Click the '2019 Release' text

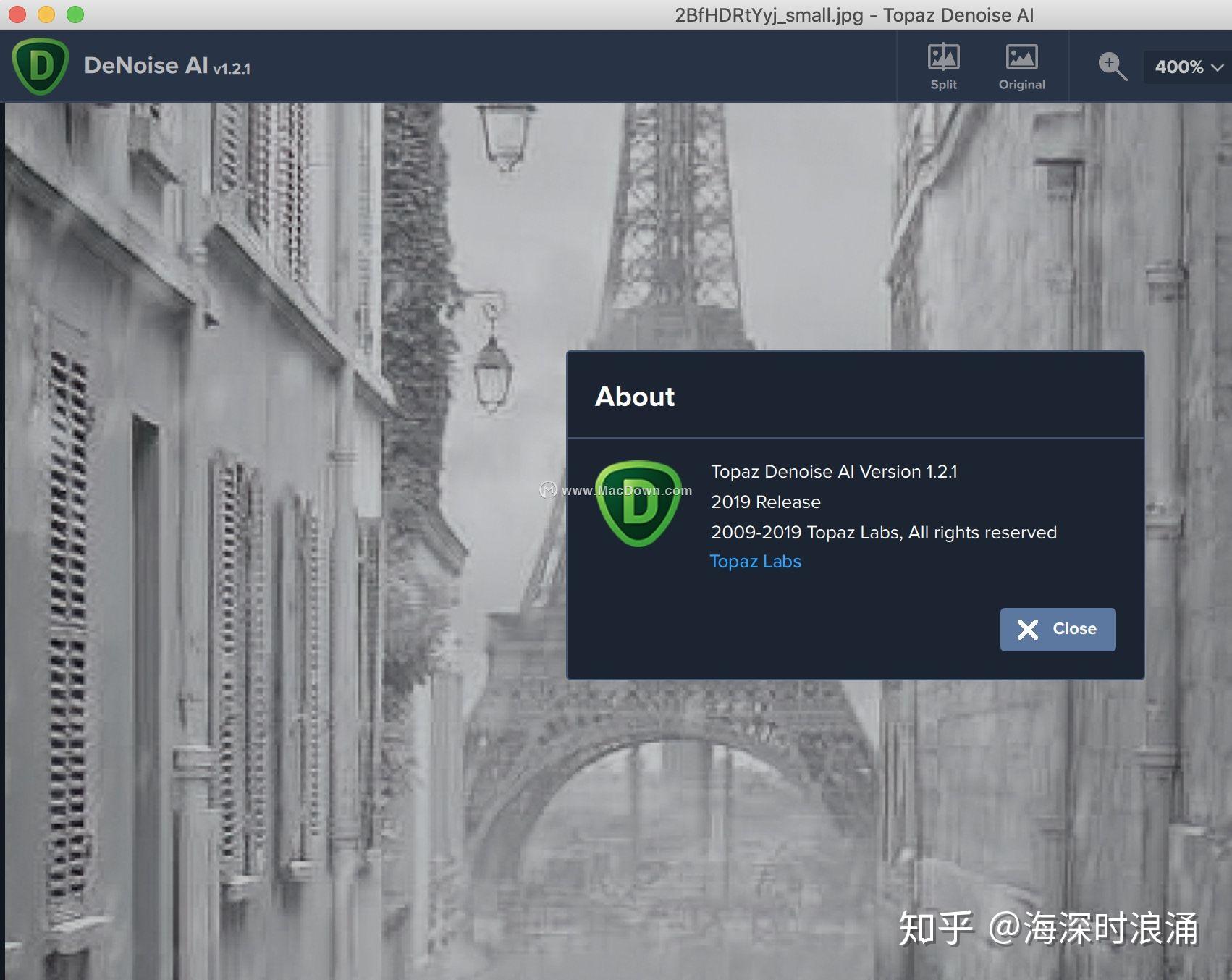coord(766,502)
